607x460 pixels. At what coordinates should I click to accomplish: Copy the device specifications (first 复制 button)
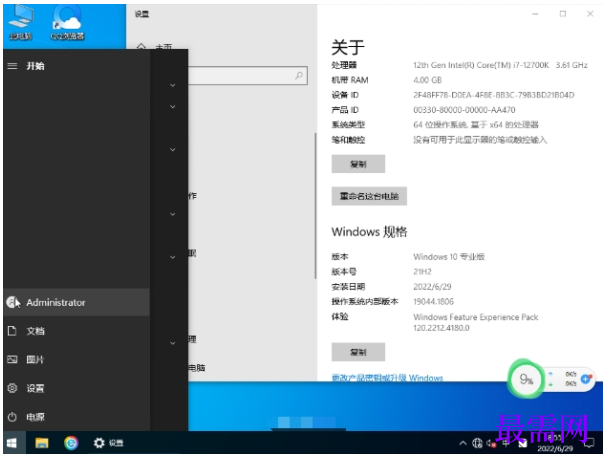pos(358,164)
